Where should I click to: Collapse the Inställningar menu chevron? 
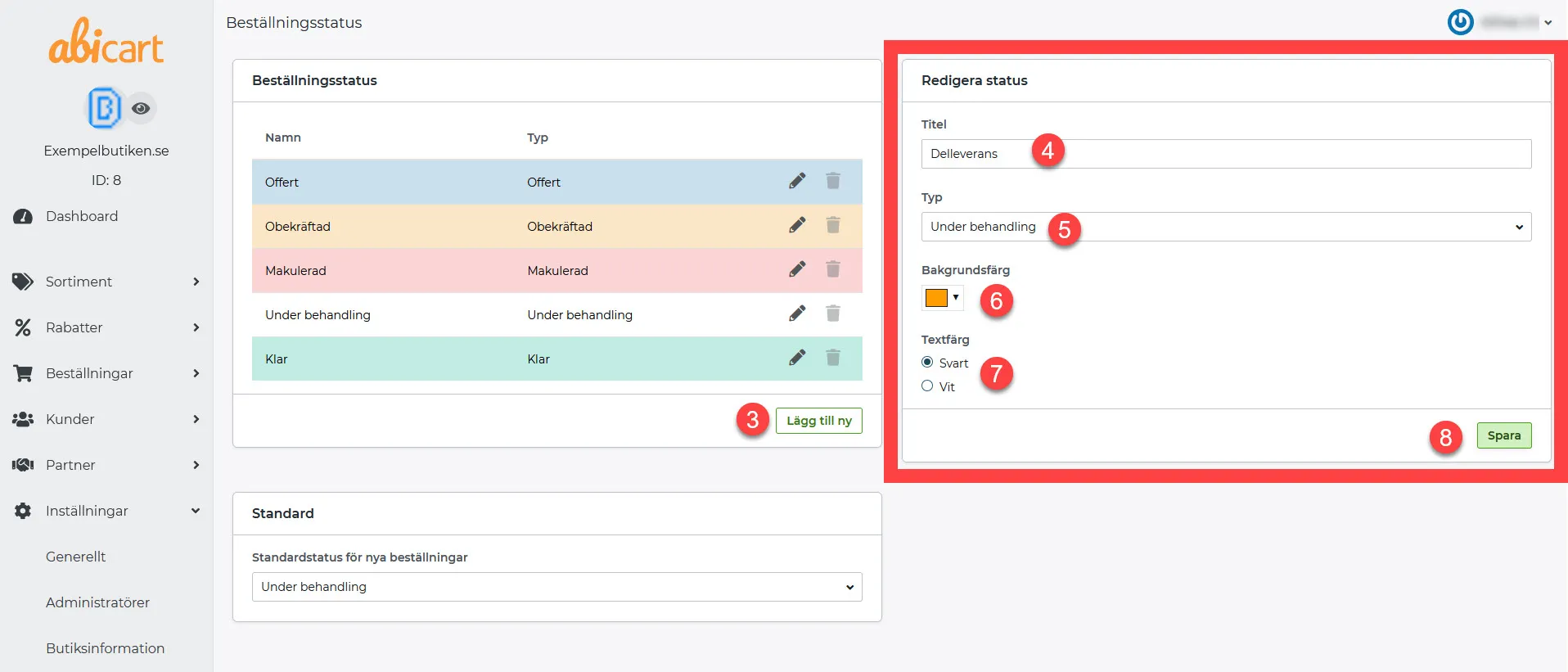(x=196, y=511)
